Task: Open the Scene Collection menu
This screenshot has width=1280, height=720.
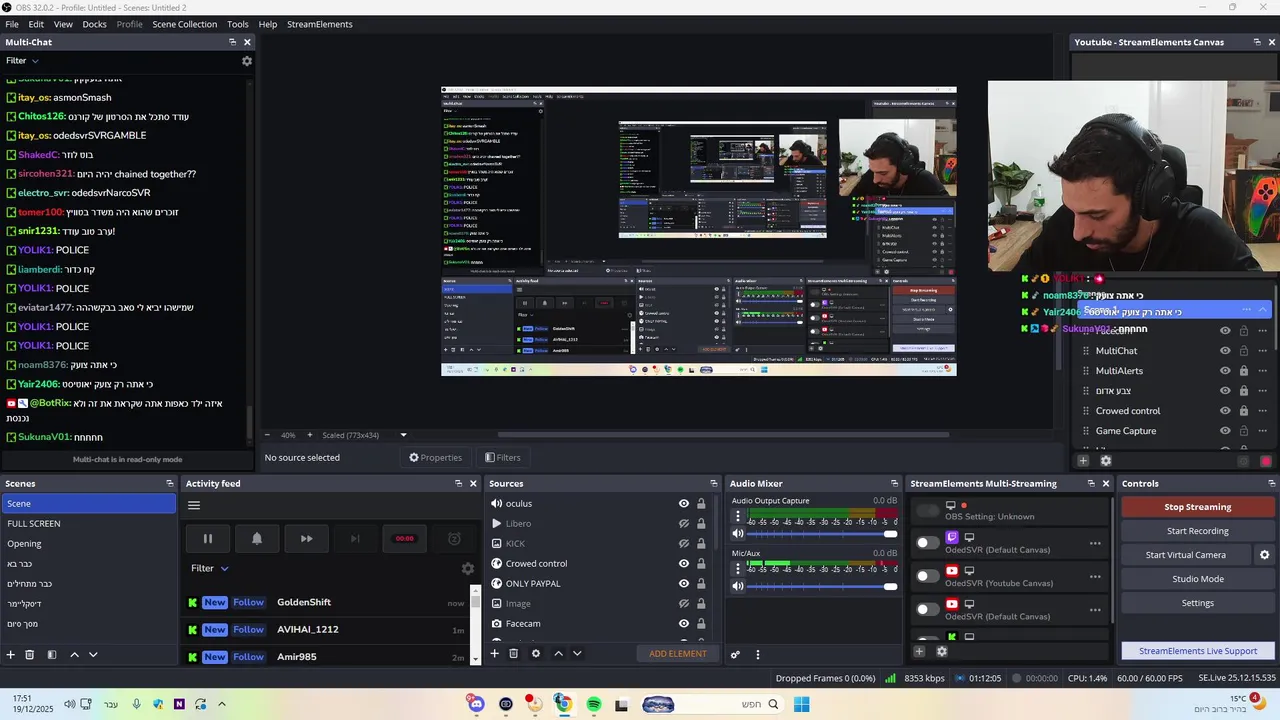Action: 184,24
